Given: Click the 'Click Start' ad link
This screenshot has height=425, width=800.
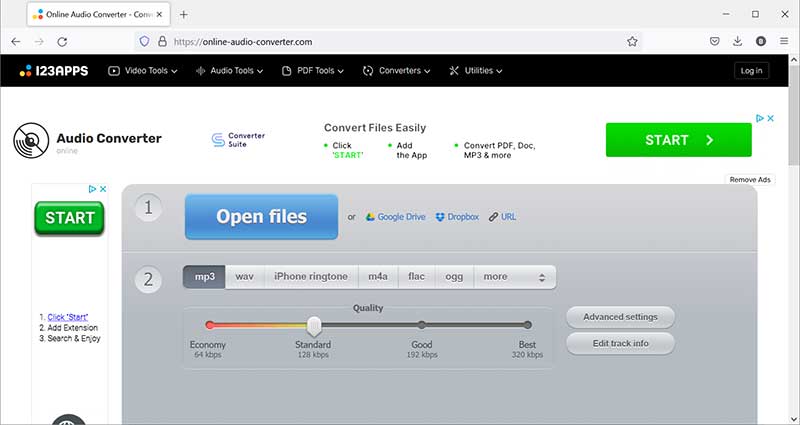Looking at the screenshot, I should 67,317.
